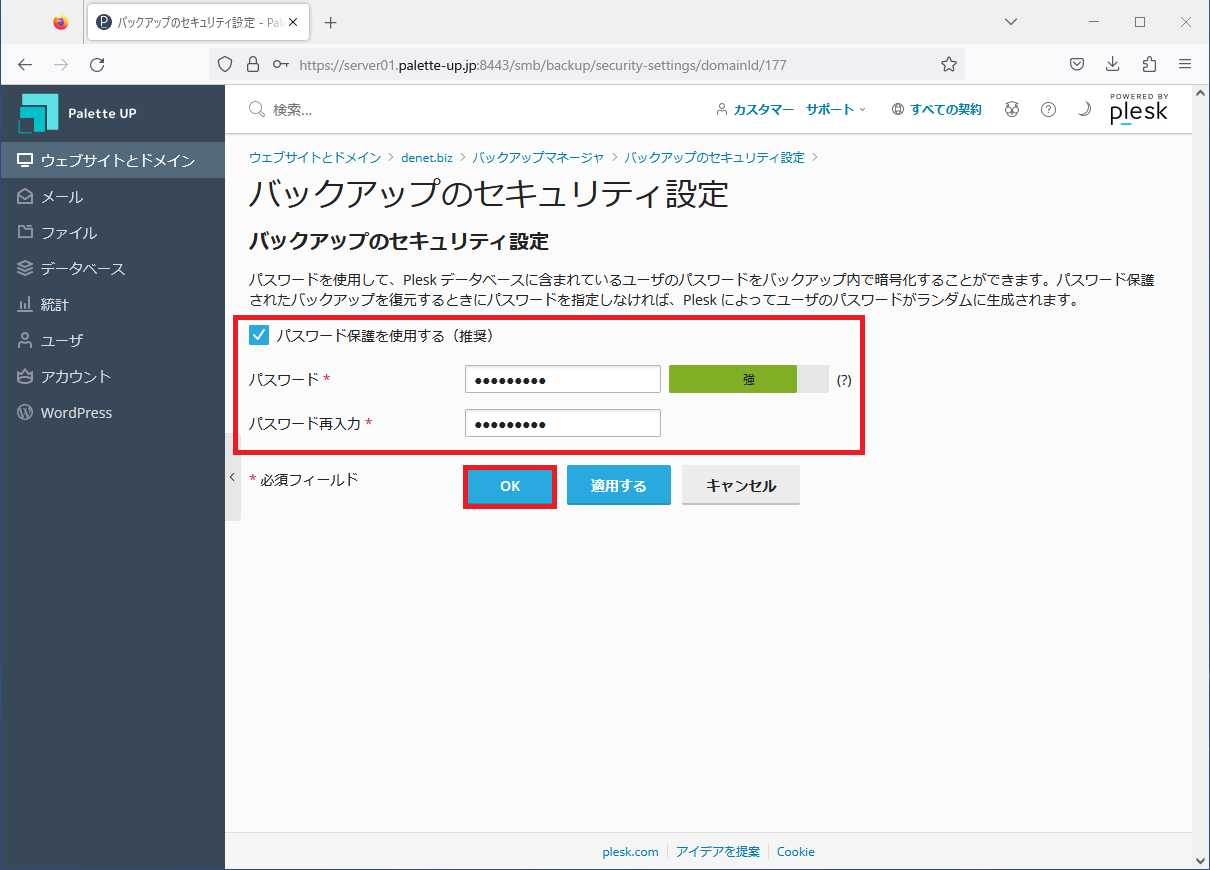Open データベース in the sidebar
This screenshot has height=870, width=1210.
coord(112,269)
